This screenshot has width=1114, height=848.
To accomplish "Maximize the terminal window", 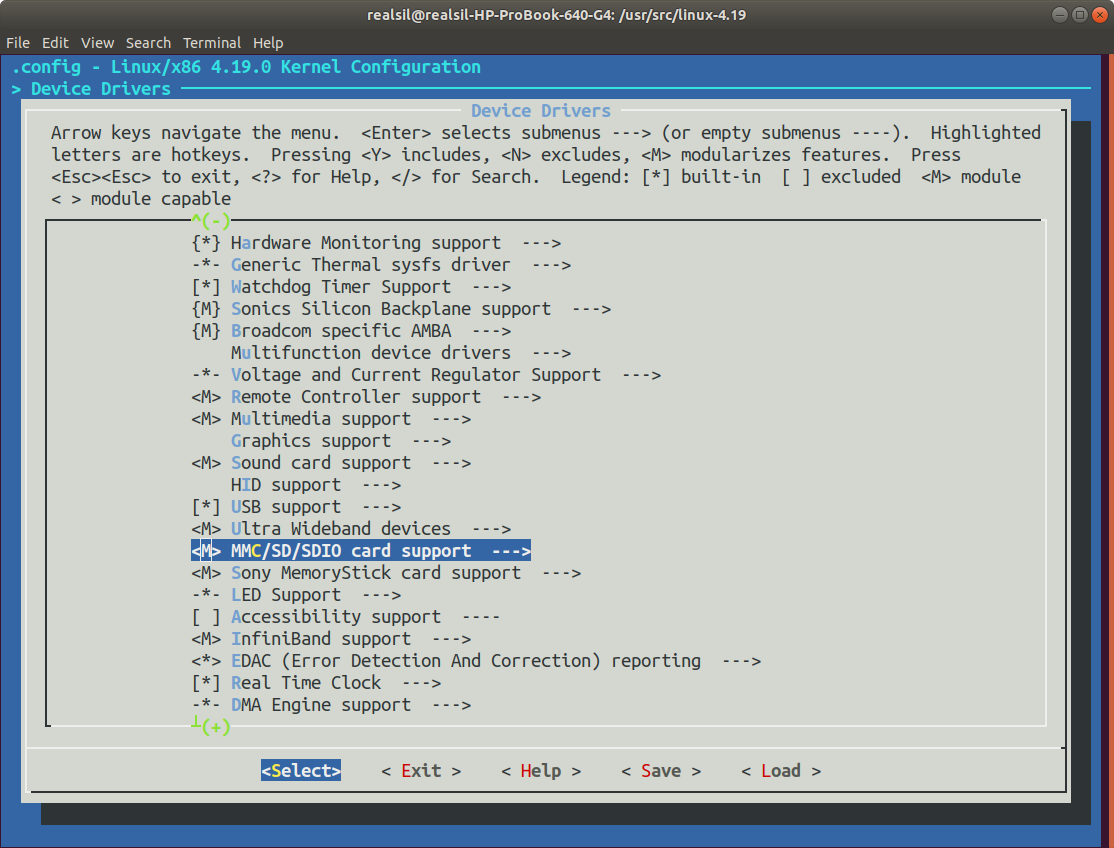I will click(1079, 15).
